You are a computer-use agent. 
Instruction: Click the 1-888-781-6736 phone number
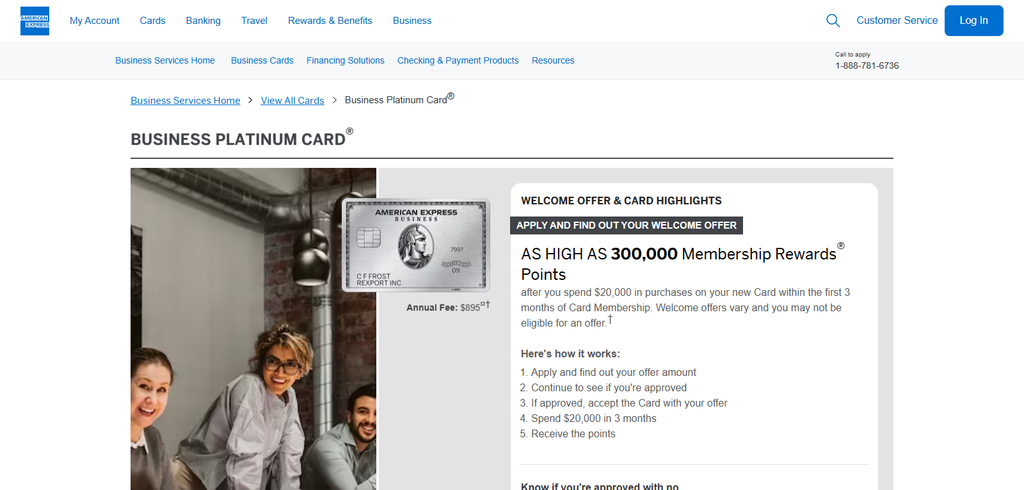point(867,66)
